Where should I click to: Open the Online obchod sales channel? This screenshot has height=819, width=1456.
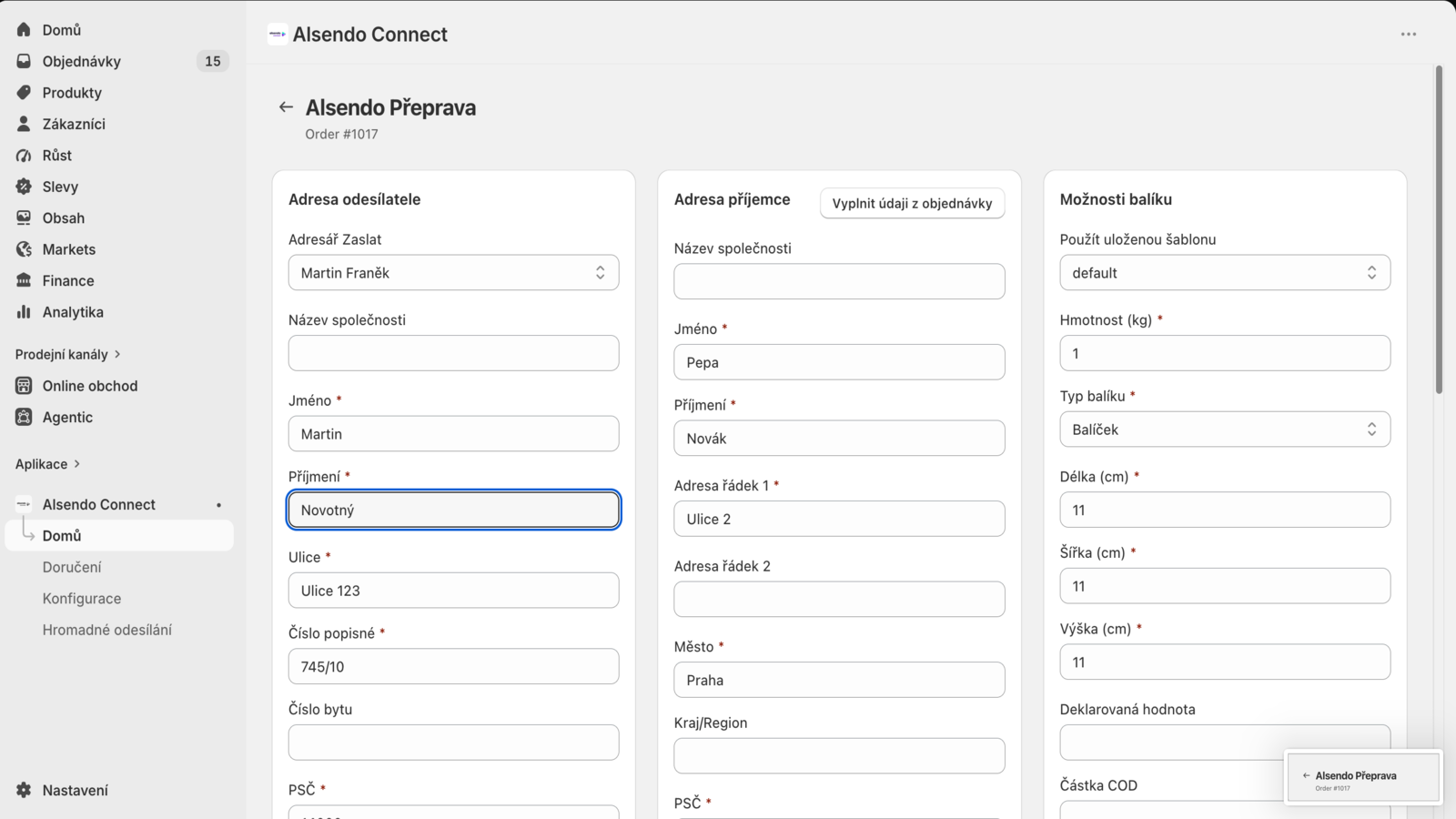click(x=90, y=386)
